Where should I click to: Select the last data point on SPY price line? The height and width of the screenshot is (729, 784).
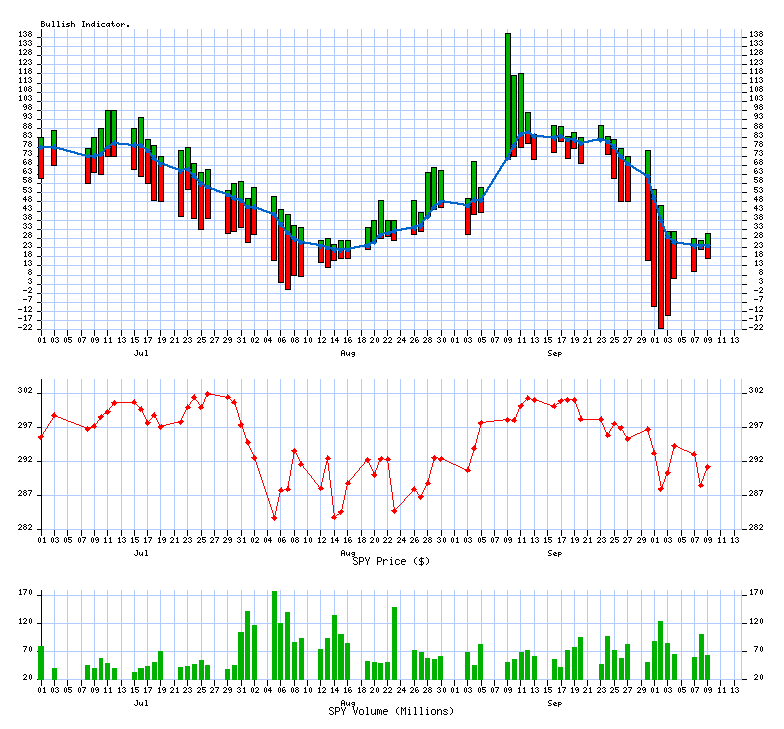(x=708, y=467)
